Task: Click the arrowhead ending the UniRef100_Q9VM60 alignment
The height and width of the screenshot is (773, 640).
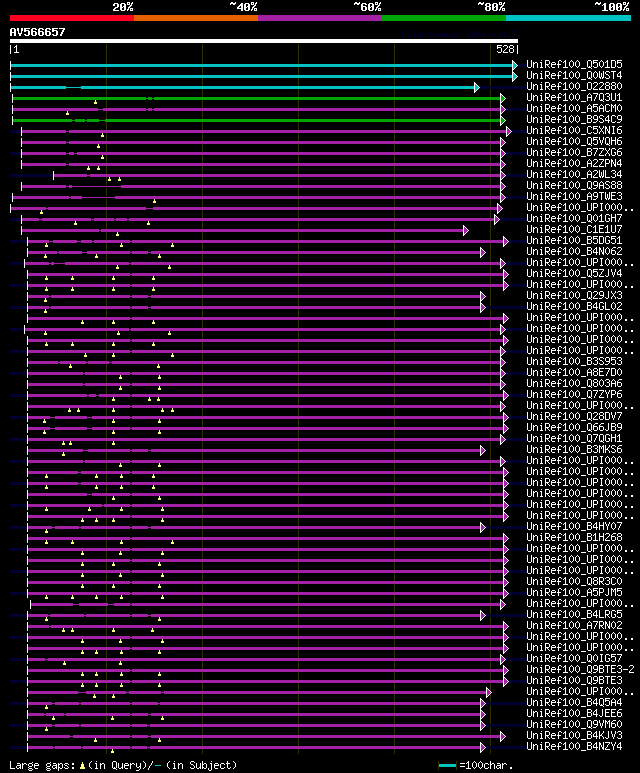Action: (x=483, y=725)
